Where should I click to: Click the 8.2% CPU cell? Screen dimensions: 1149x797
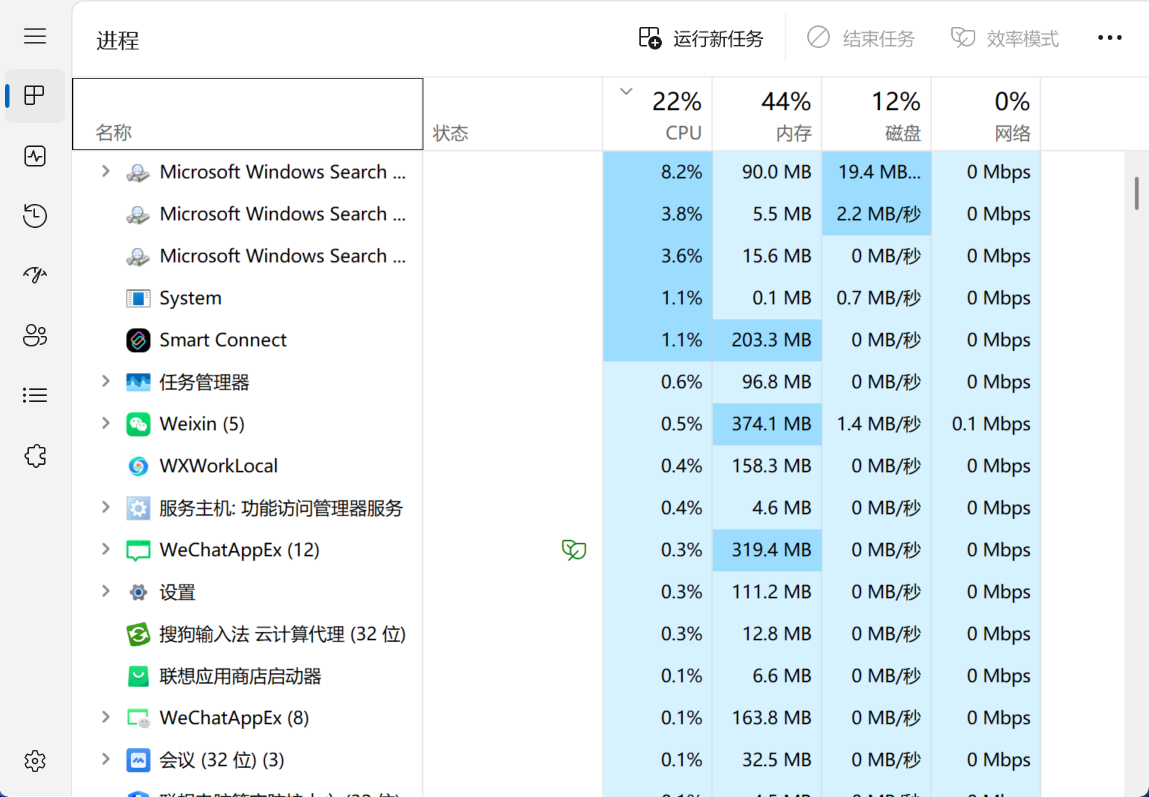(657, 172)
